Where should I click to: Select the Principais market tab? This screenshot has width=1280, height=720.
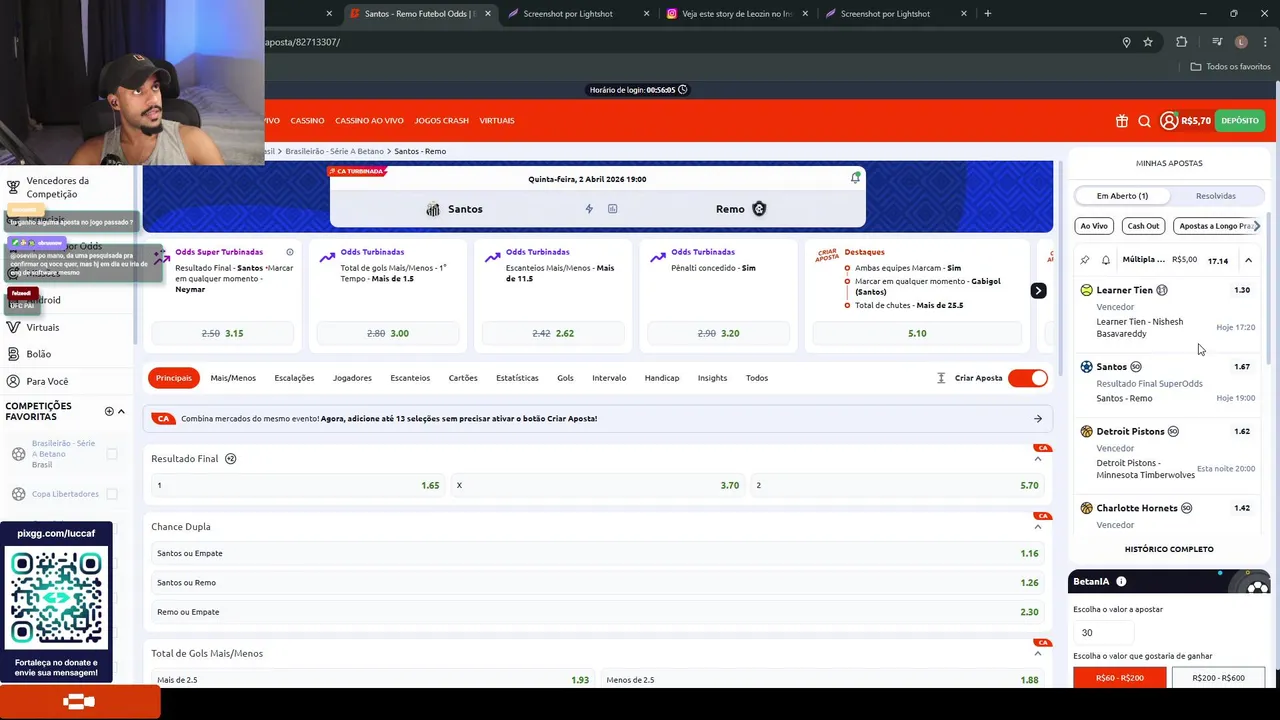pyautogui.click(x=173, y=378)
